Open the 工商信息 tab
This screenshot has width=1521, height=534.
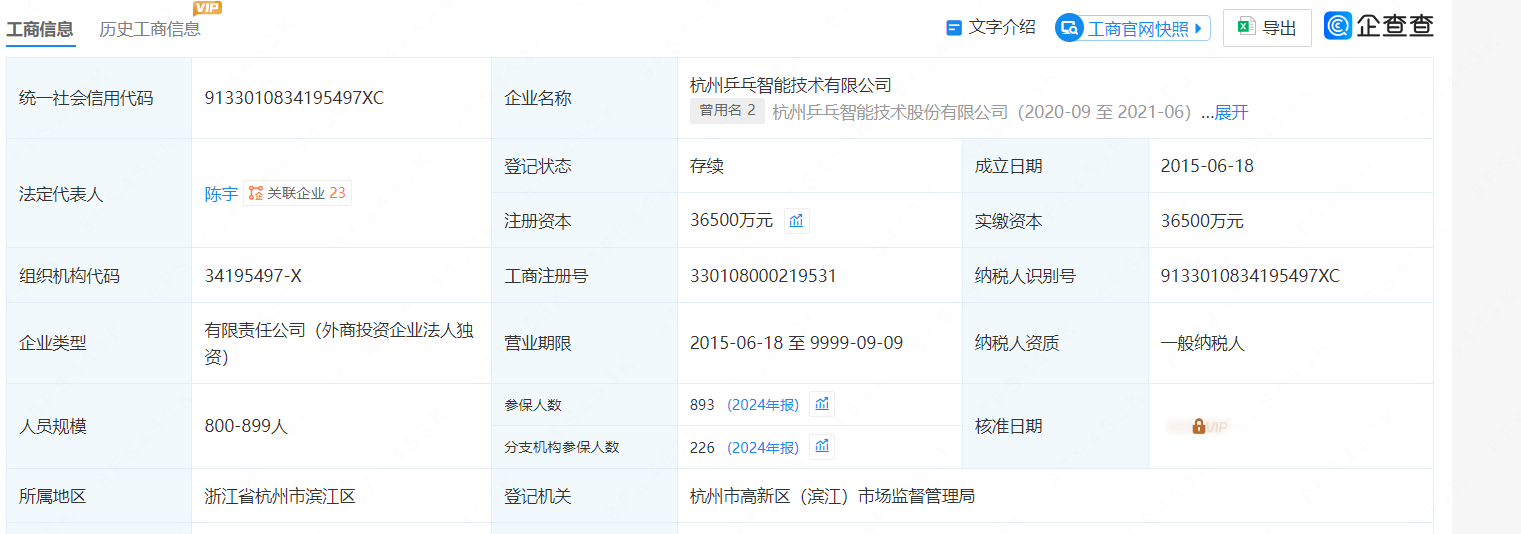40,29
